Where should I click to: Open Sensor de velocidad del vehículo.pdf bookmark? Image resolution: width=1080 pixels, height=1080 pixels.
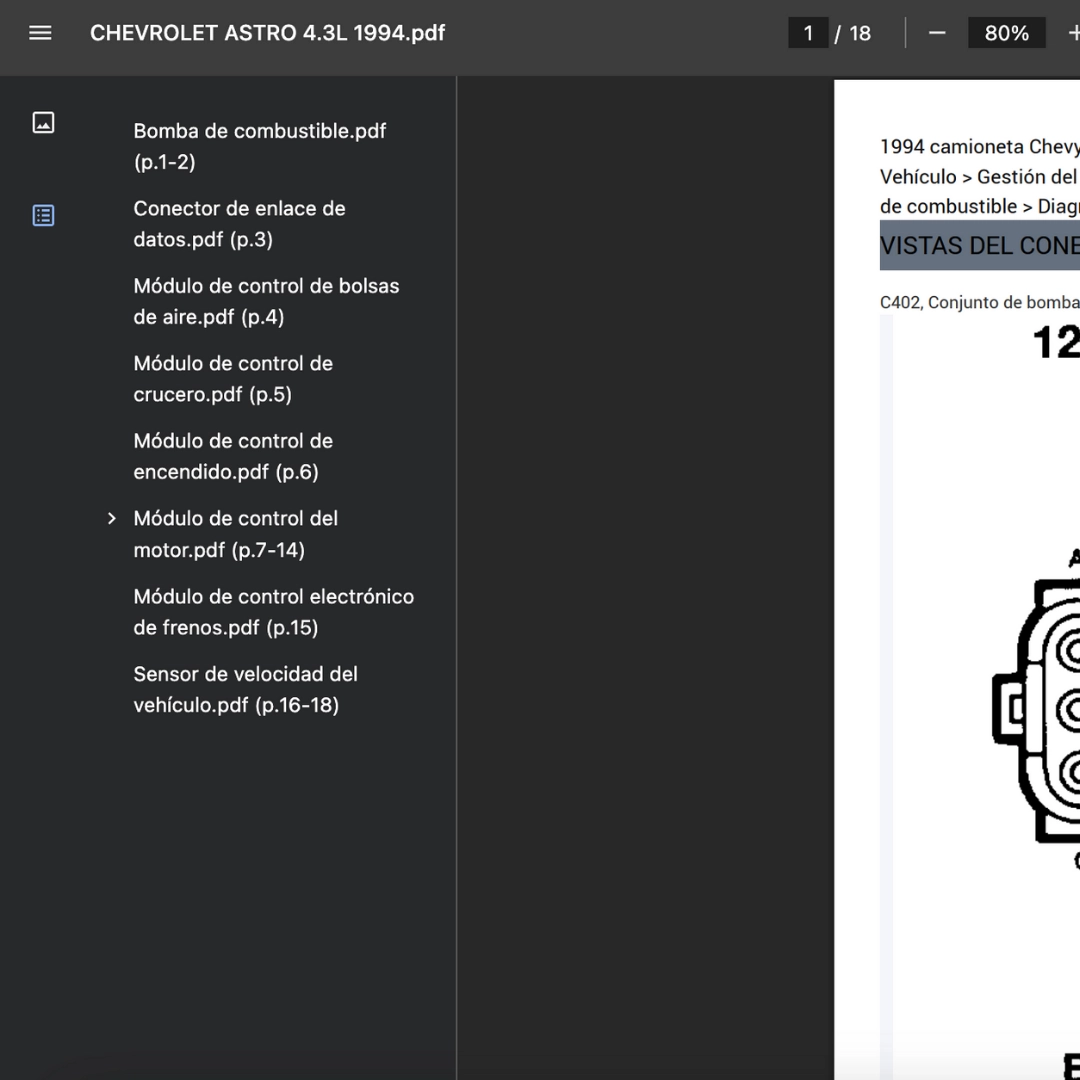pos(246,689)
